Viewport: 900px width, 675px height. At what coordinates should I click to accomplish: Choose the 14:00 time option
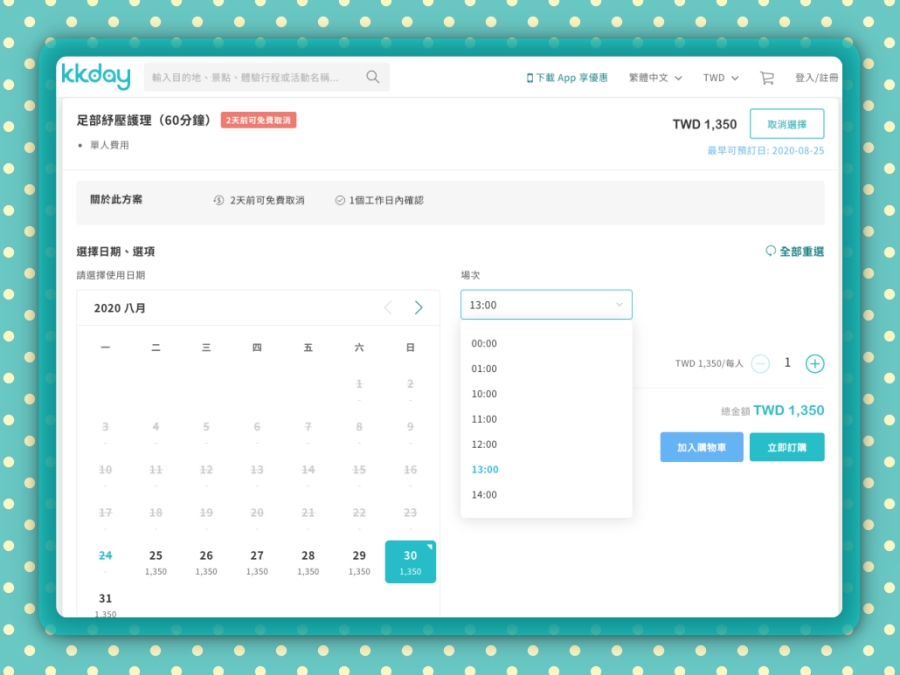[484, 495]
